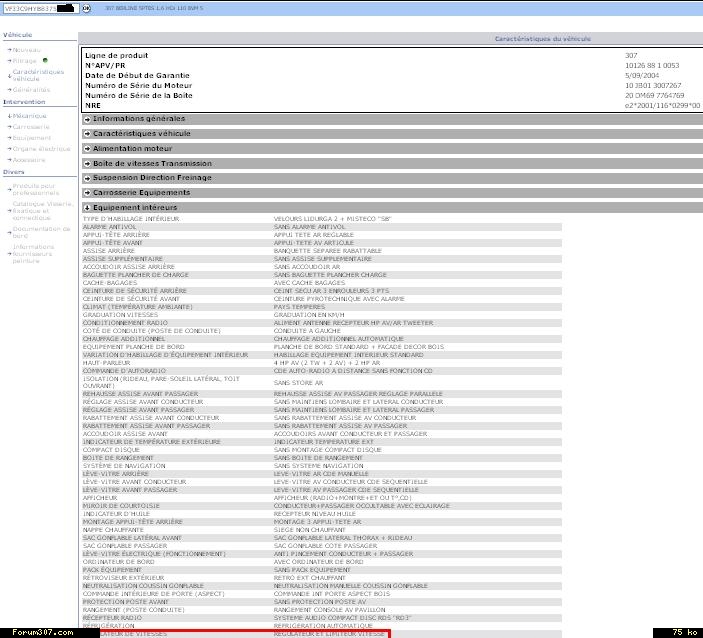Open the Organe électrique link
The image size is (703, 638).
tap(42, 149)
